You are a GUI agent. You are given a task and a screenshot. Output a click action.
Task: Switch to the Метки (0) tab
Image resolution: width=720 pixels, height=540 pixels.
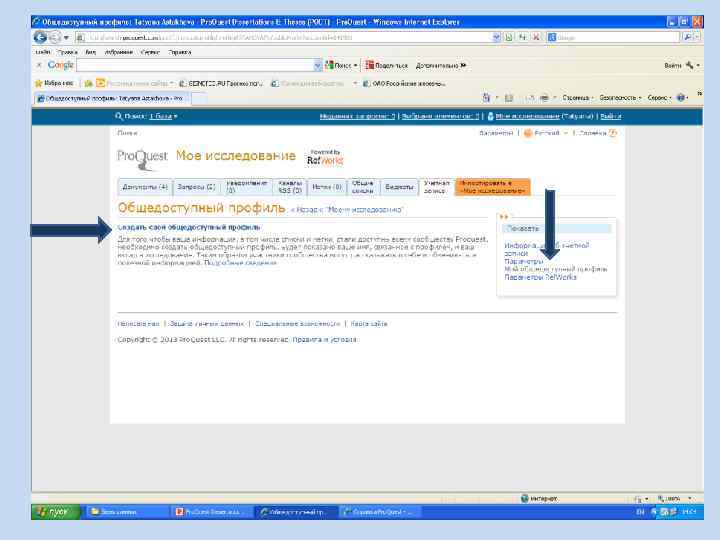[327, 187]
